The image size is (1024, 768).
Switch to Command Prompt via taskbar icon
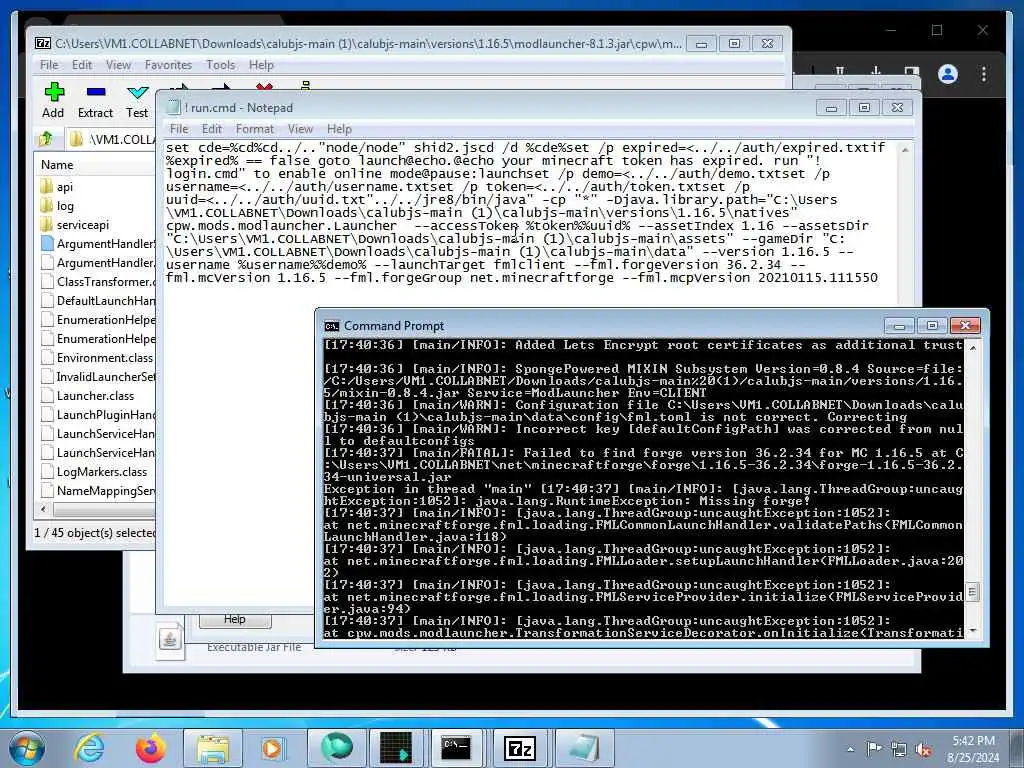[x=456, y=748]
